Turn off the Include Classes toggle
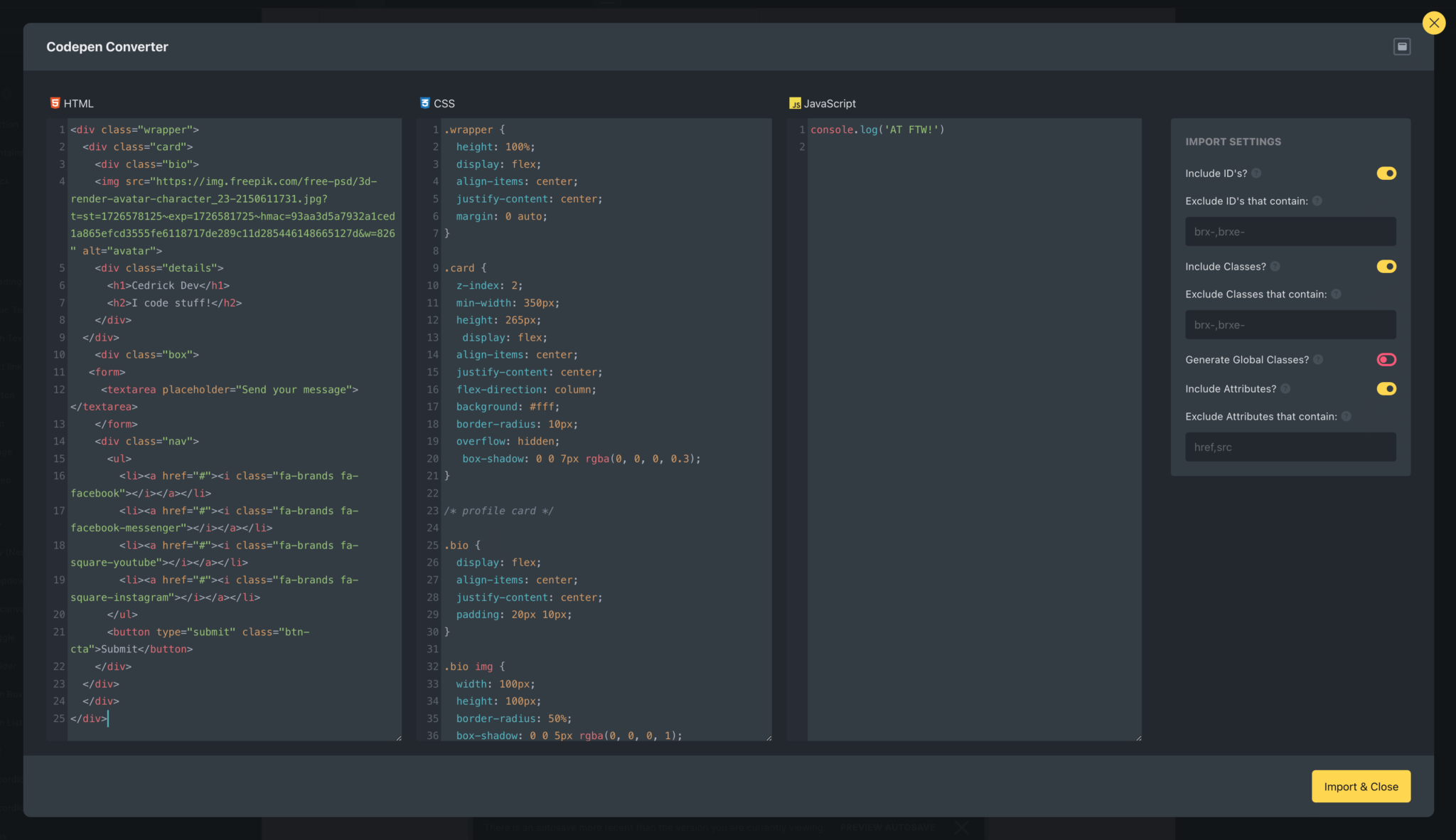Screen dimensions: 1456x840 coord(1386,267)
